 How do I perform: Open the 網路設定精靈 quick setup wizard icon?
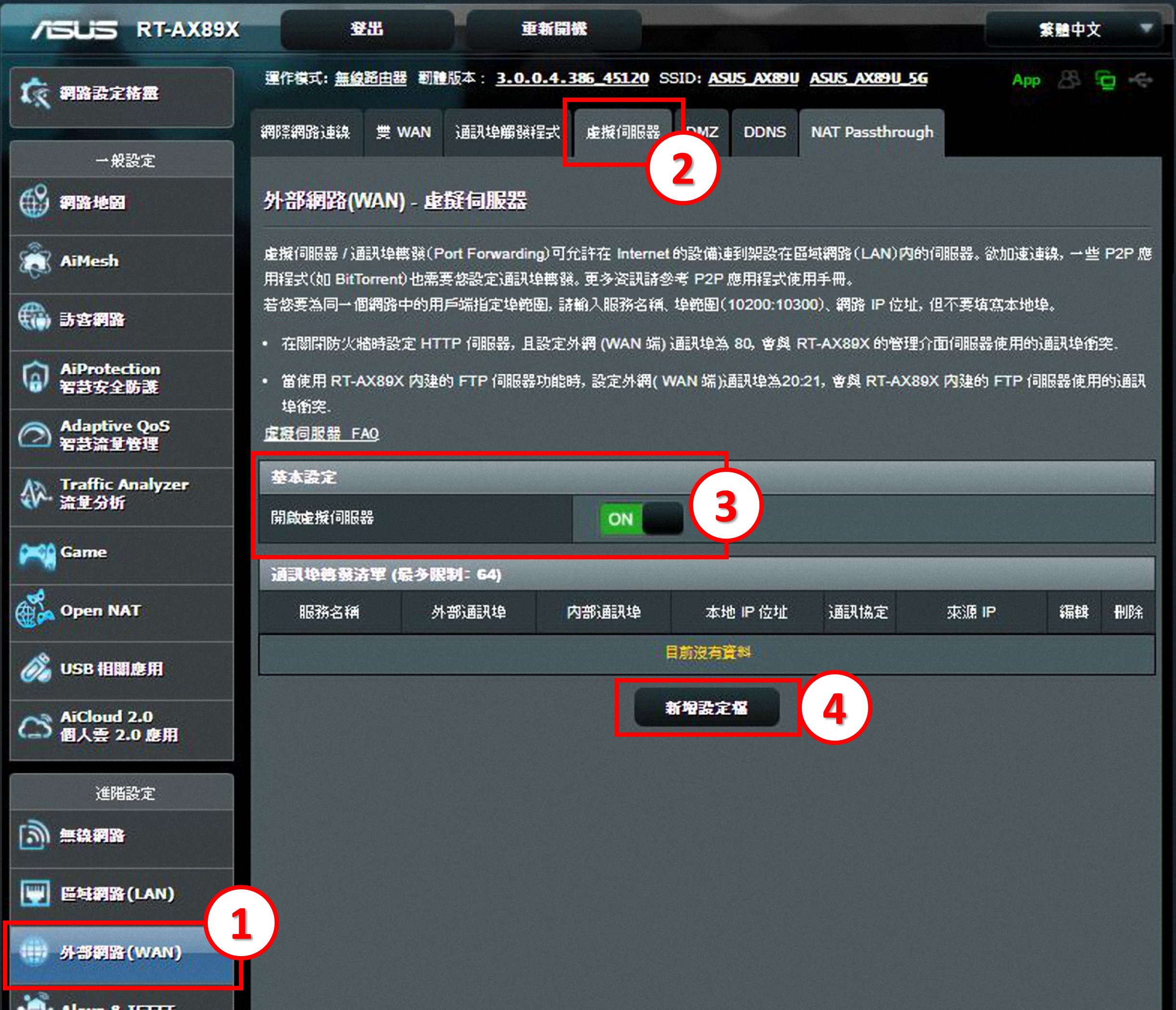click(x=35, y=93)
